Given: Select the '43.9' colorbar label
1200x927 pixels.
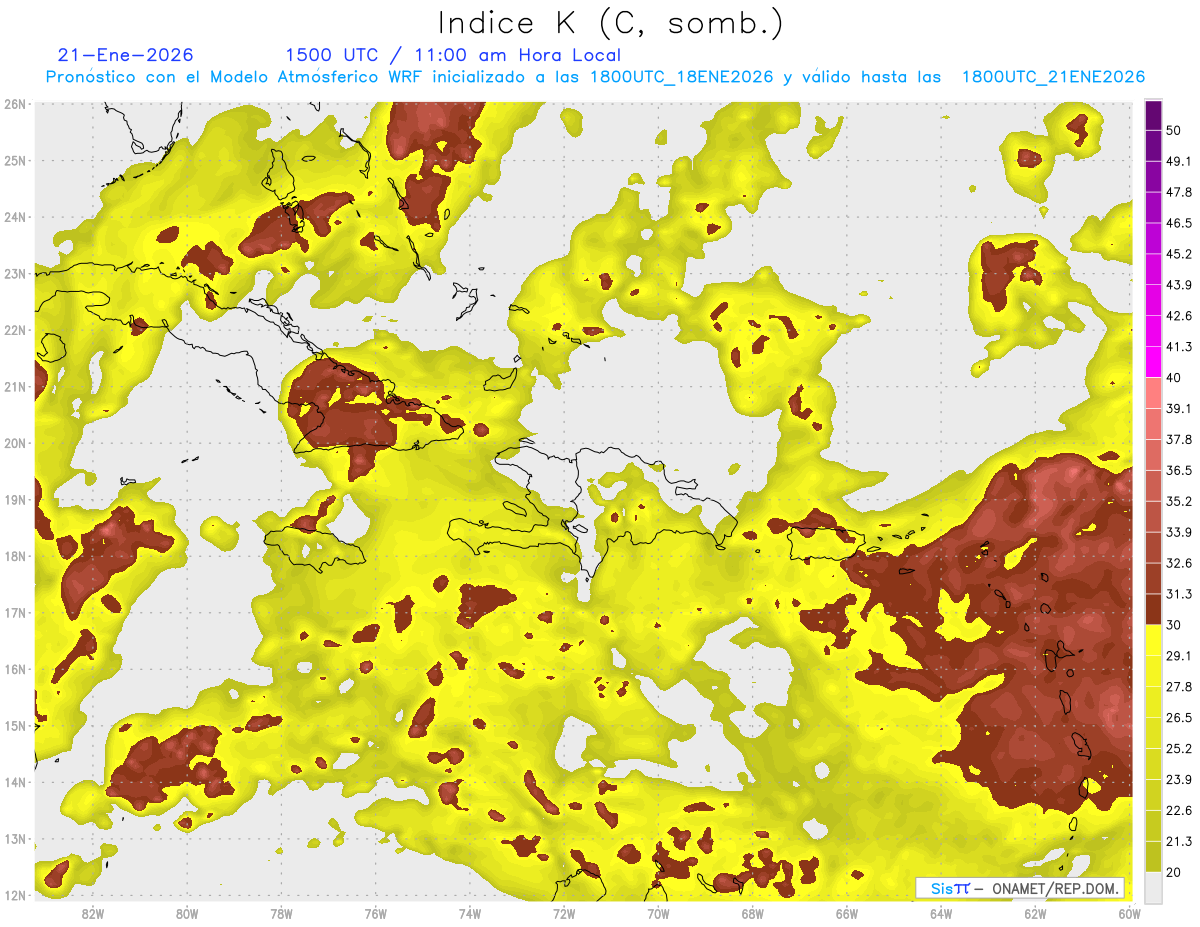Looking at the screenshot, I should 1179,285.
